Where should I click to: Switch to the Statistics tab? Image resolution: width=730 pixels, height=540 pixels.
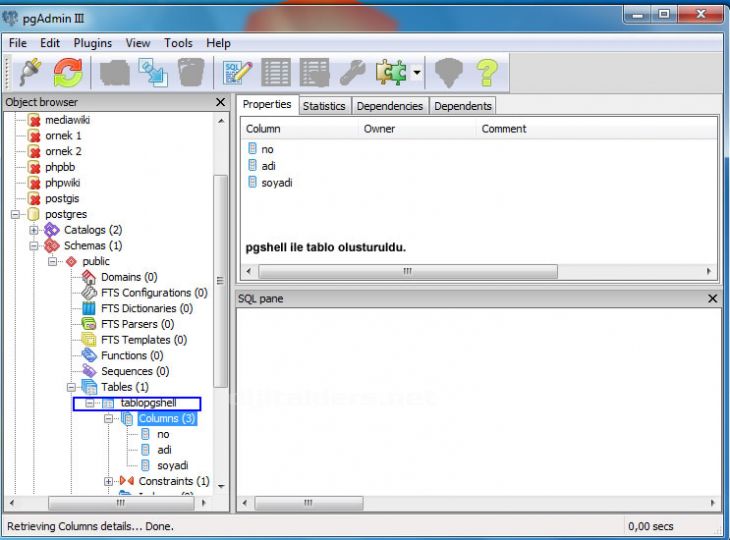click(324, 106)
